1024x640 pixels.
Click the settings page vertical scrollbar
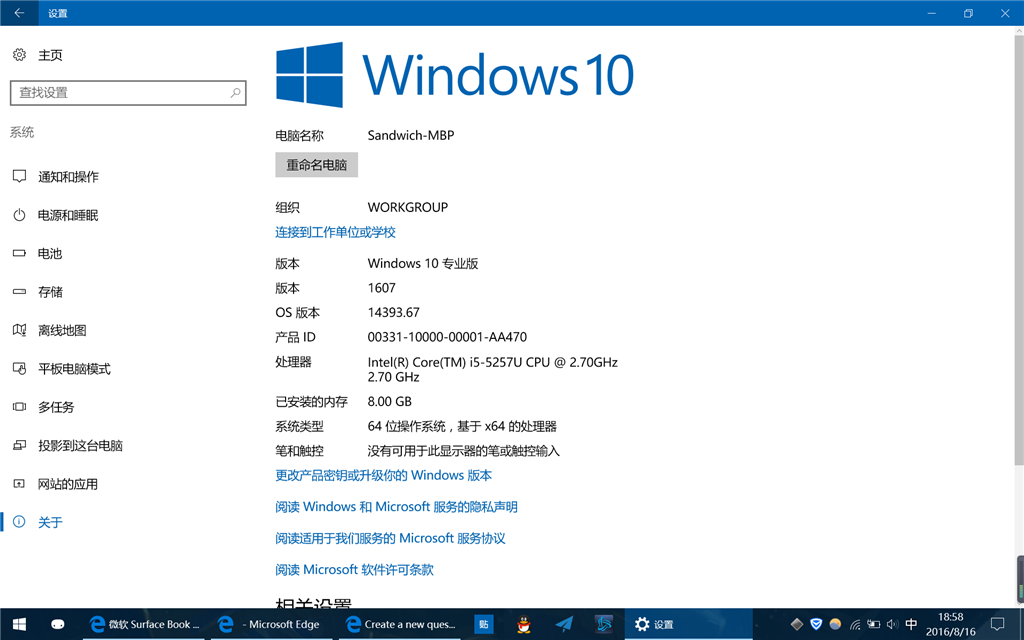pyautogui.click(x=1019, y=248)
